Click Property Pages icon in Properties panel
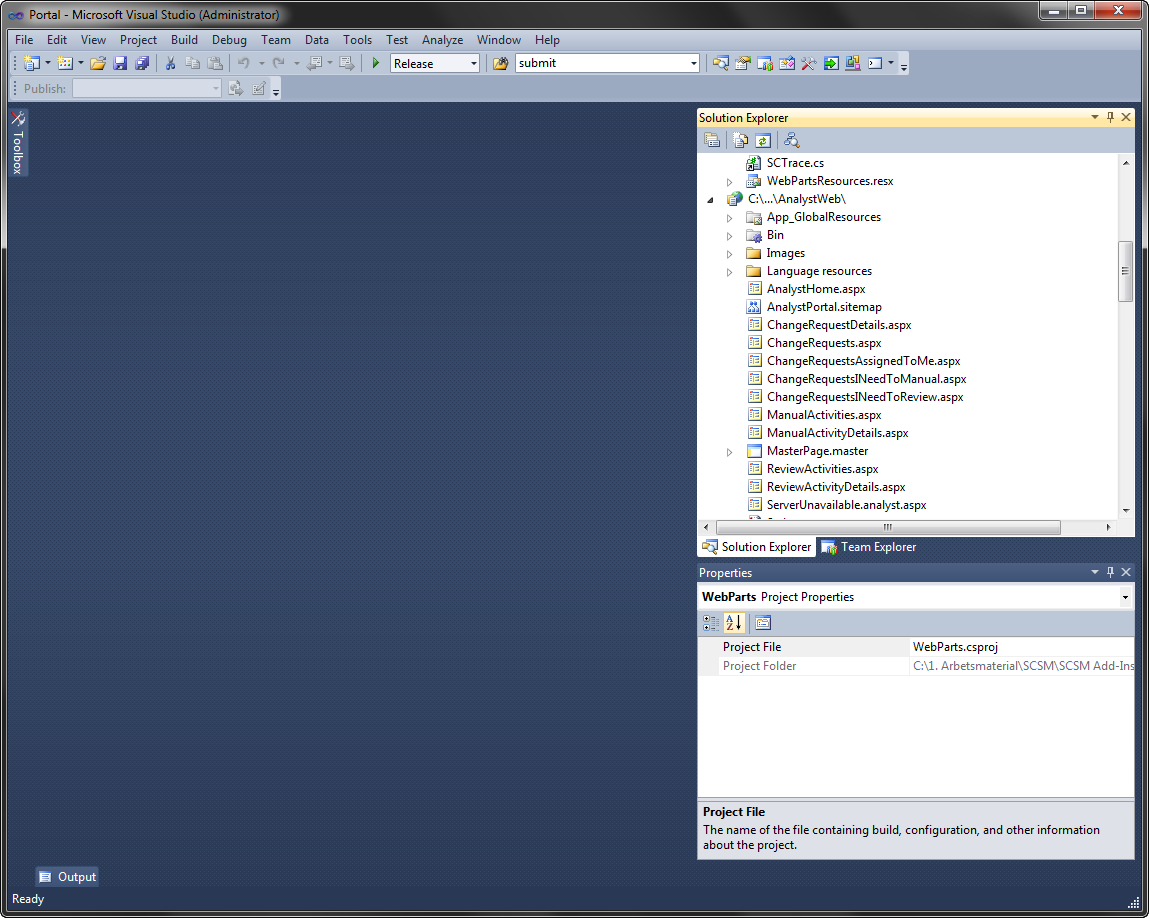Viewport: 1149px width, 918px height. (763, 623)
